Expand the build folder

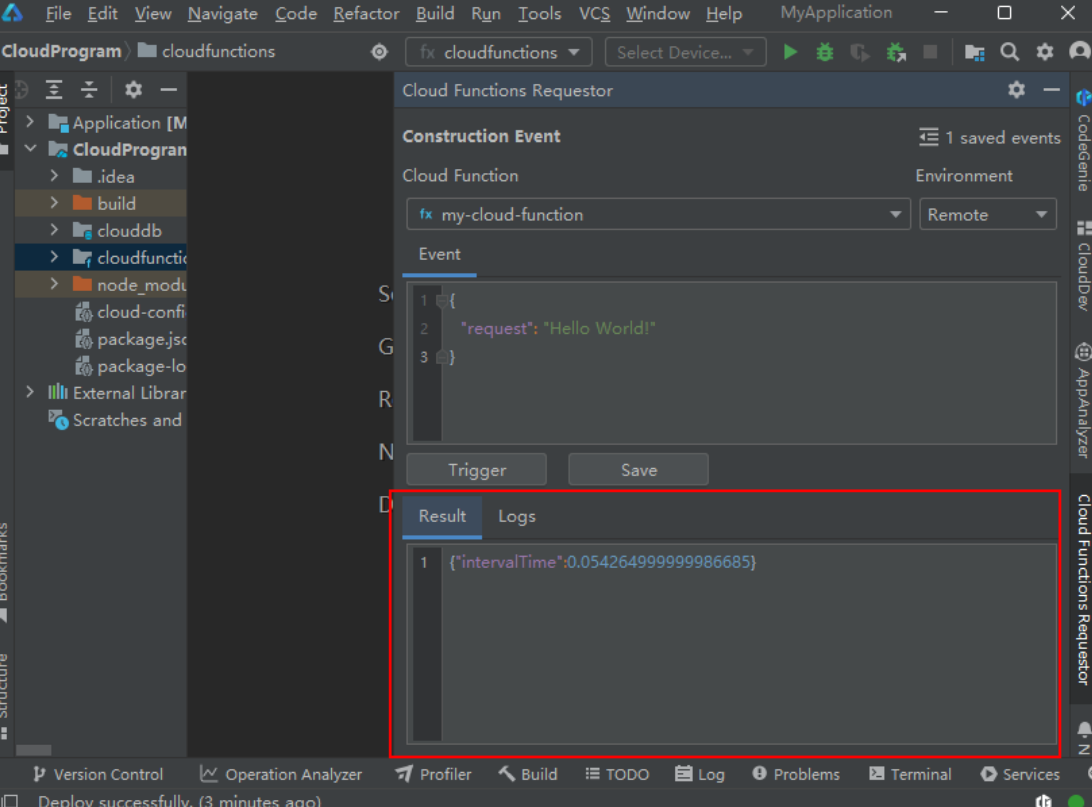pyautogui.click(x=54, y=203)
